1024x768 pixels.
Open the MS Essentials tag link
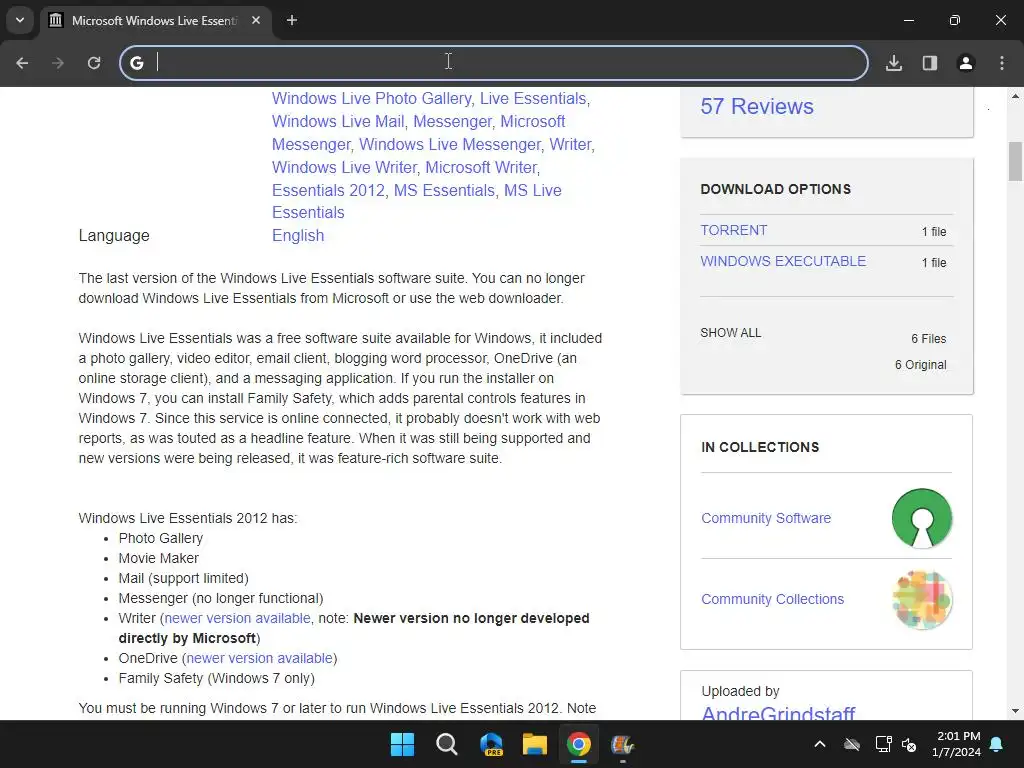pyautogui.click(x=444, y=190)
